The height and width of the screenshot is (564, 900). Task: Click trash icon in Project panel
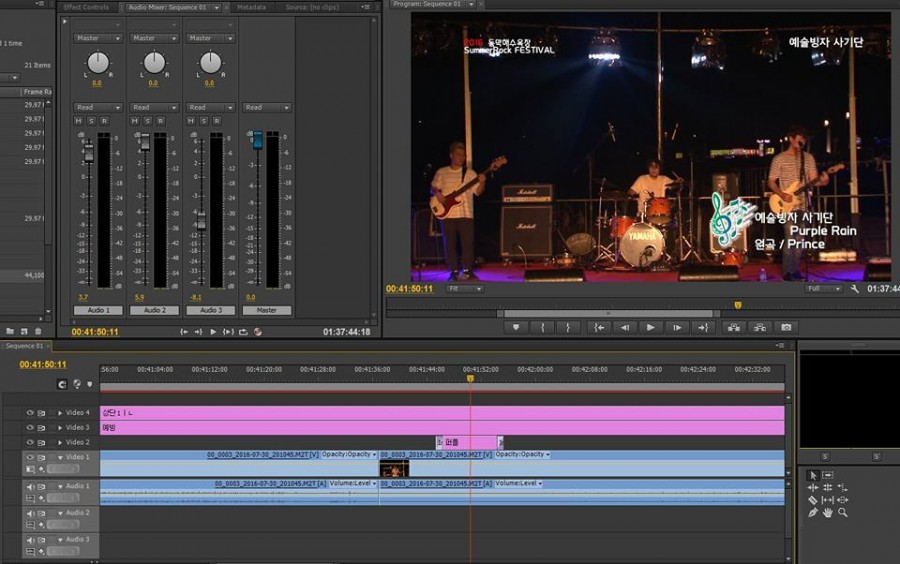[38, 331]
